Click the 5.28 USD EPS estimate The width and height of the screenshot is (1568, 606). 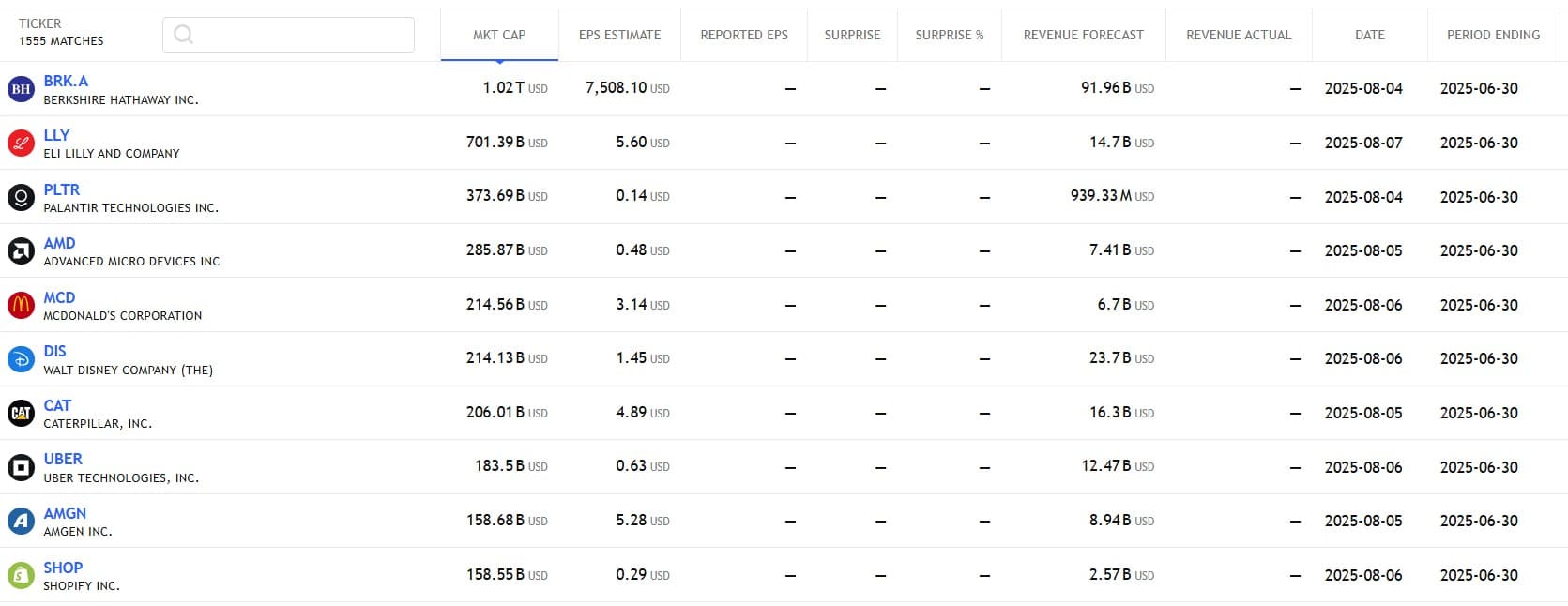643,520
